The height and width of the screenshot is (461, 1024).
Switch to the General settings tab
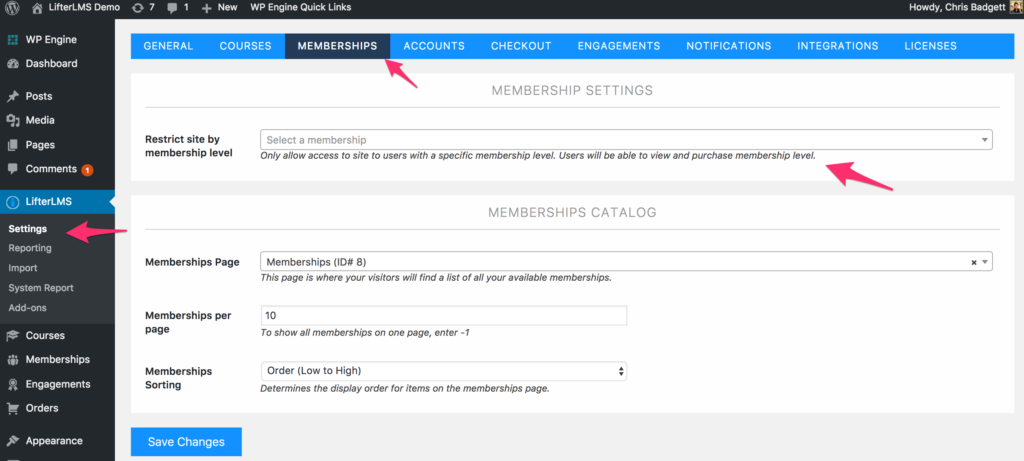point(168,46)
